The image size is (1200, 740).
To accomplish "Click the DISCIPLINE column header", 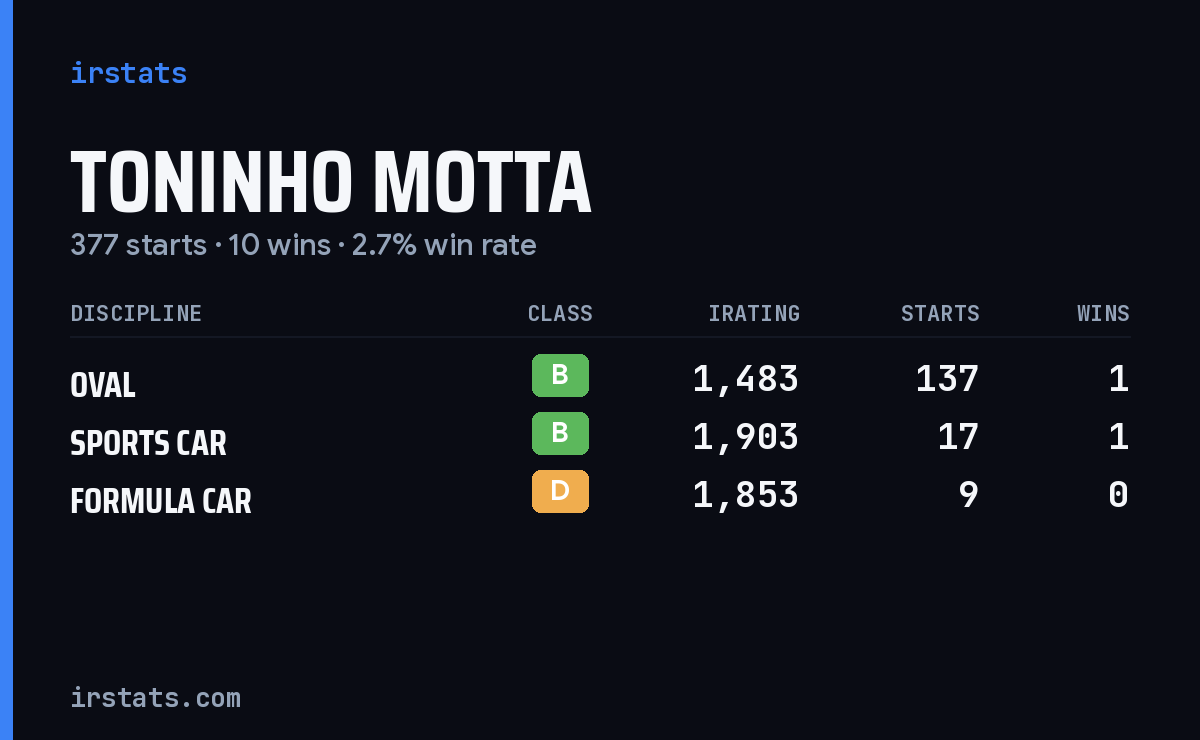I will point(136,313).
